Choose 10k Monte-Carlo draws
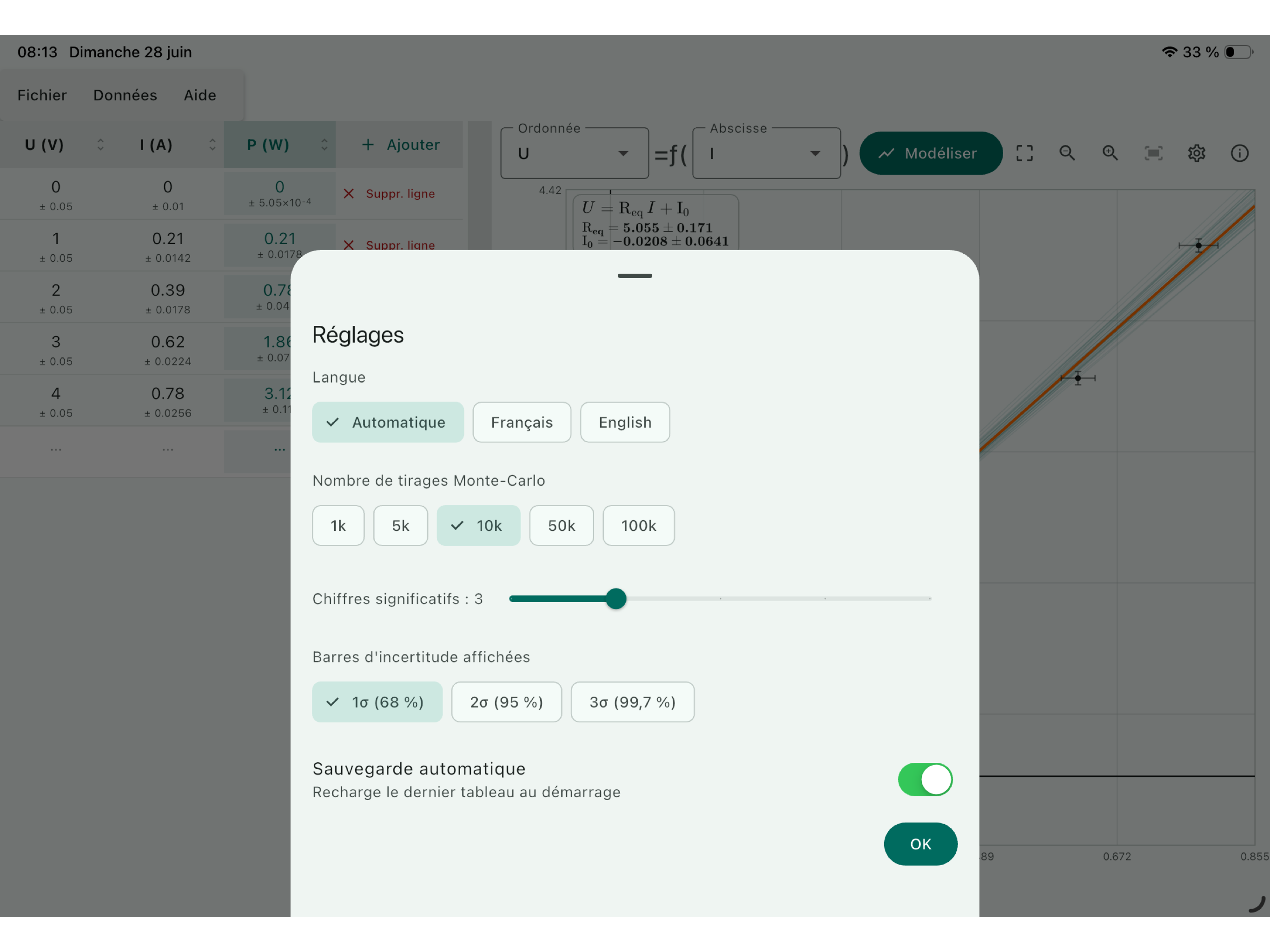The width and height of the screenshot is (1270, 952). pos(478,525)
